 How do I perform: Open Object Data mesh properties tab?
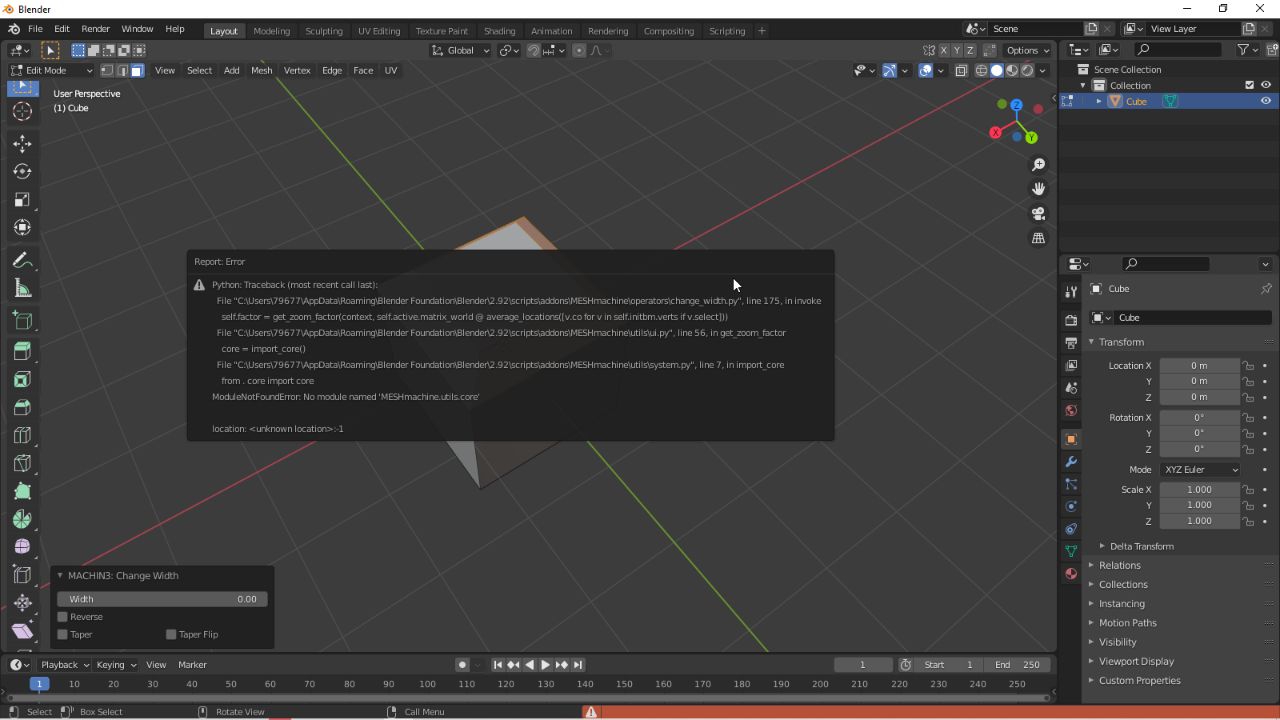[1071, 551]
